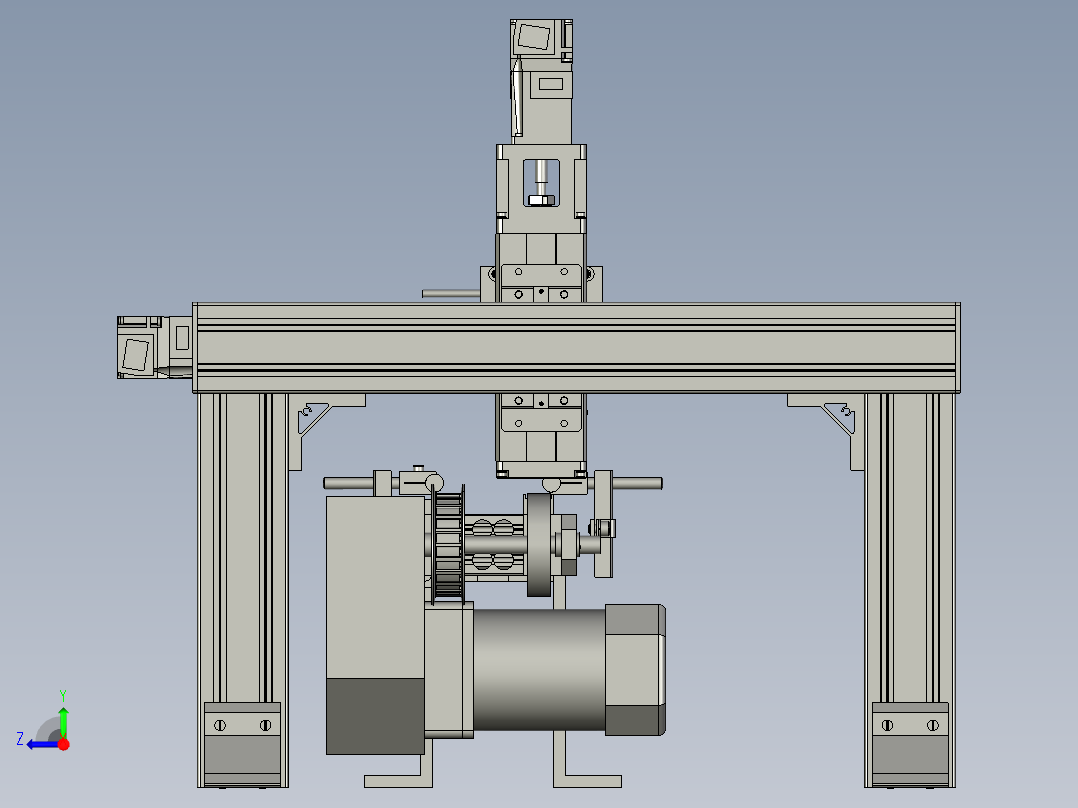Select the round flywheel disc on the shaft

coord(539,545)
